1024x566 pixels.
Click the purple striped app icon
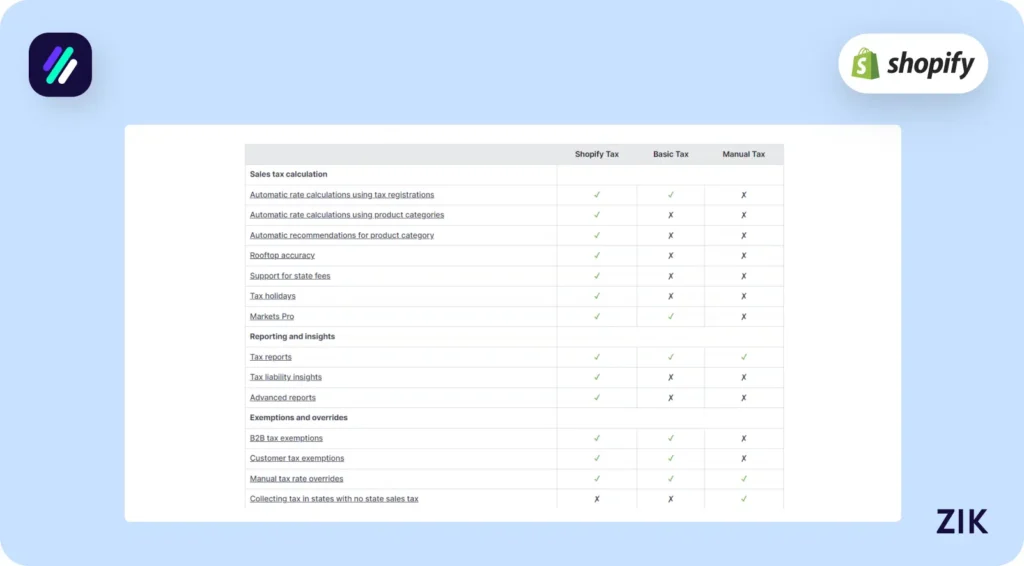(x=60, y=65)
